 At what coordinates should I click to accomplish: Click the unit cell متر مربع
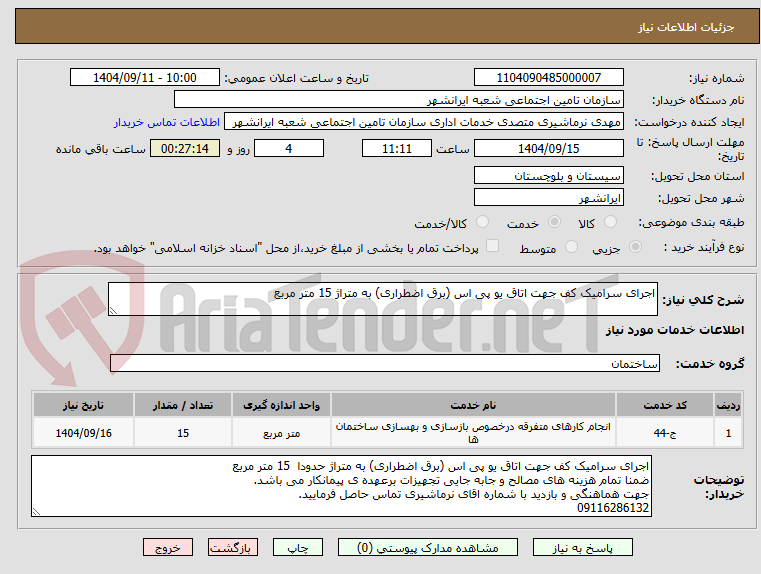coord(281,433)
